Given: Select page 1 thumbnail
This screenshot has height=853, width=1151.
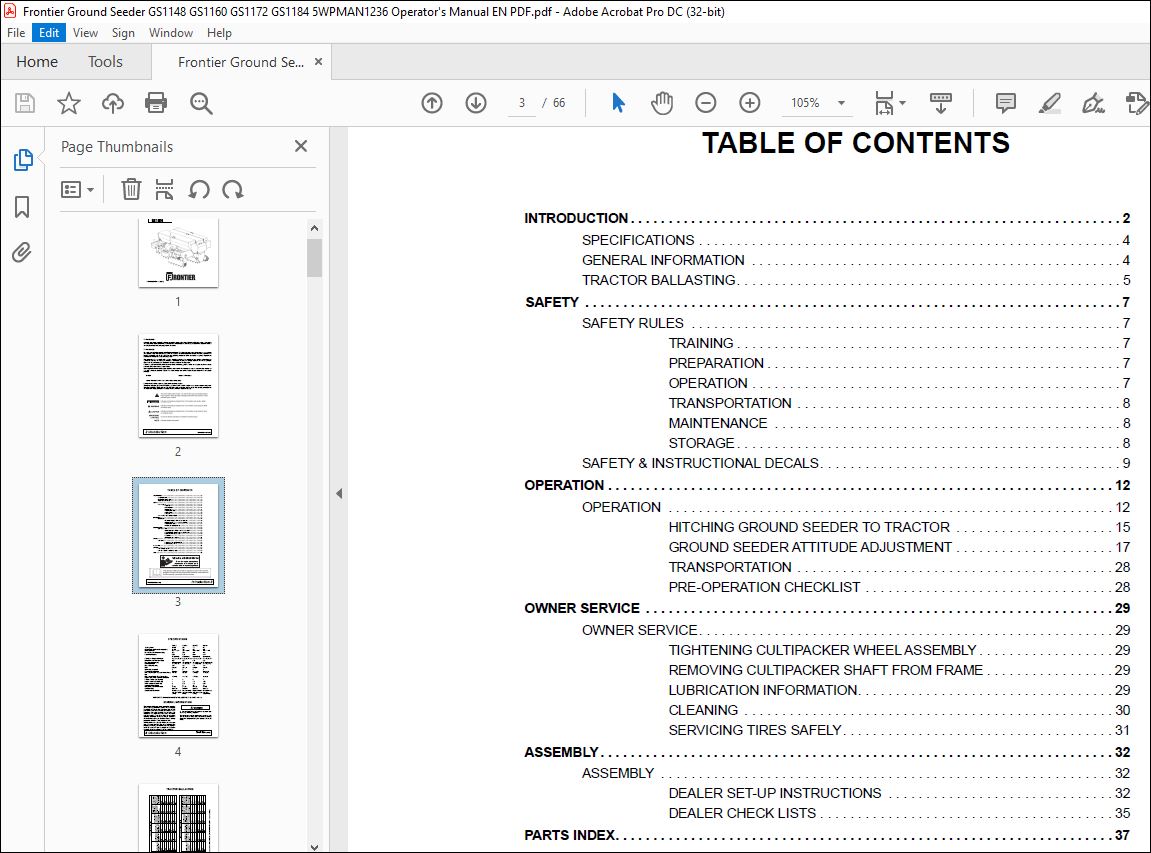Looking at the screenshot, I should 178,252.
